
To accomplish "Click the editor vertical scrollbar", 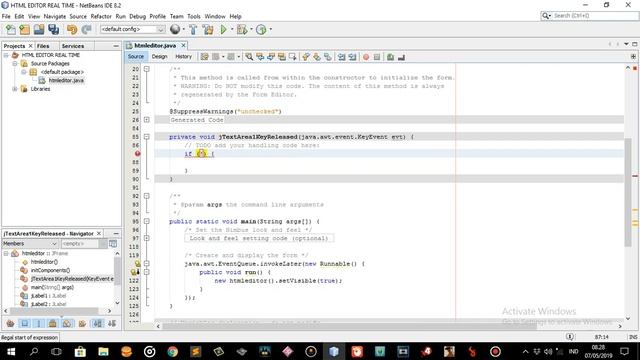I will click(628, 193).
